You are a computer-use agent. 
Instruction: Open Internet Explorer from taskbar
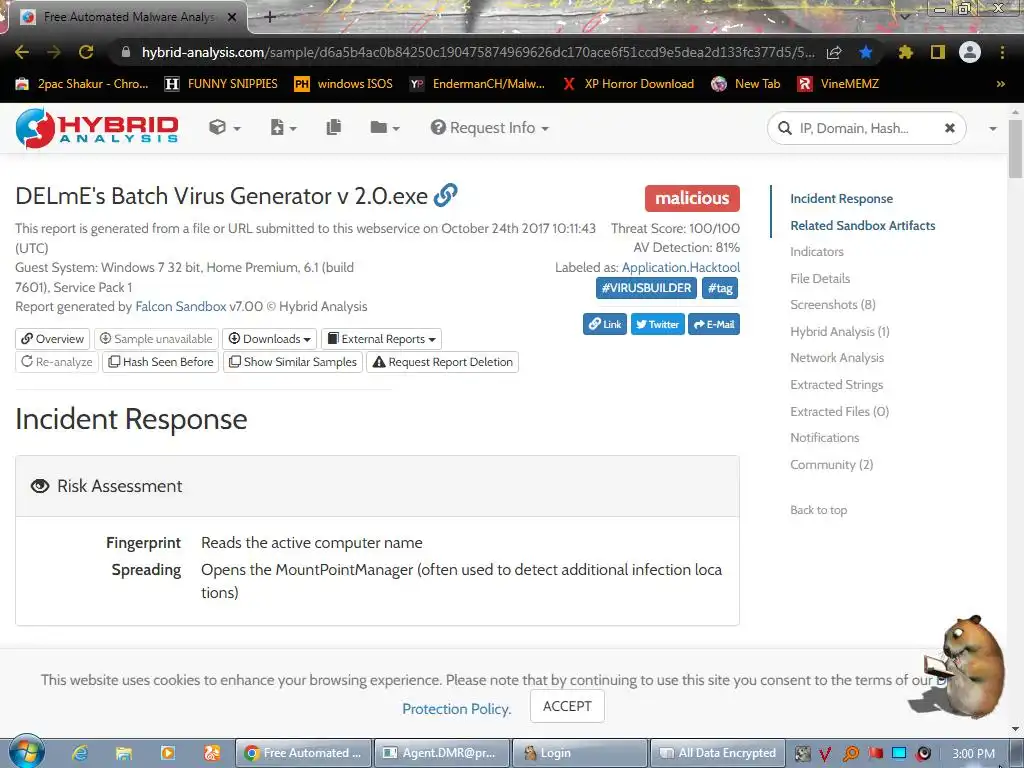pyautogui.click(x=80, y=753)
